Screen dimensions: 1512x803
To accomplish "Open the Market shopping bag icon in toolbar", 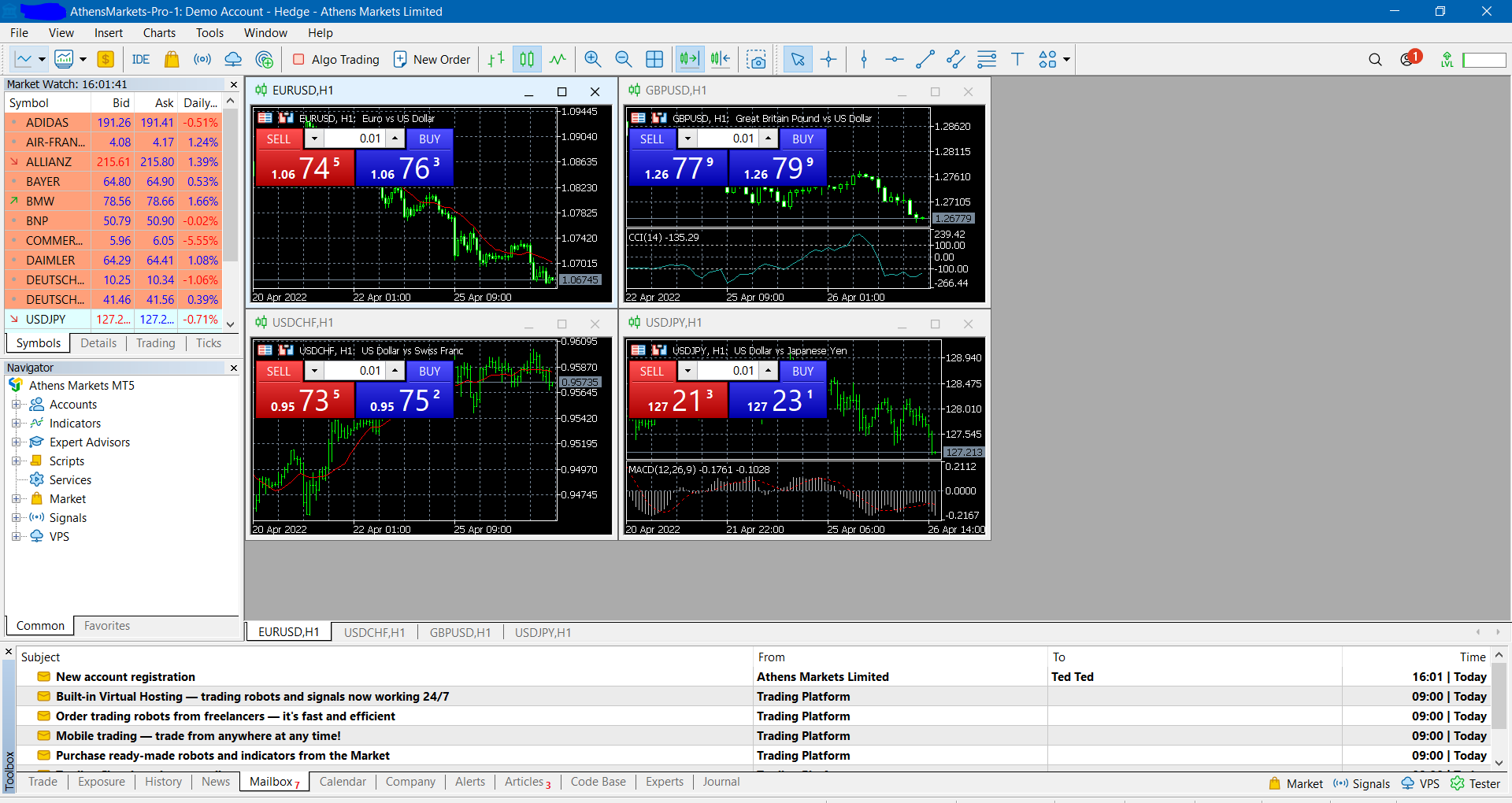I will (172, 59).
